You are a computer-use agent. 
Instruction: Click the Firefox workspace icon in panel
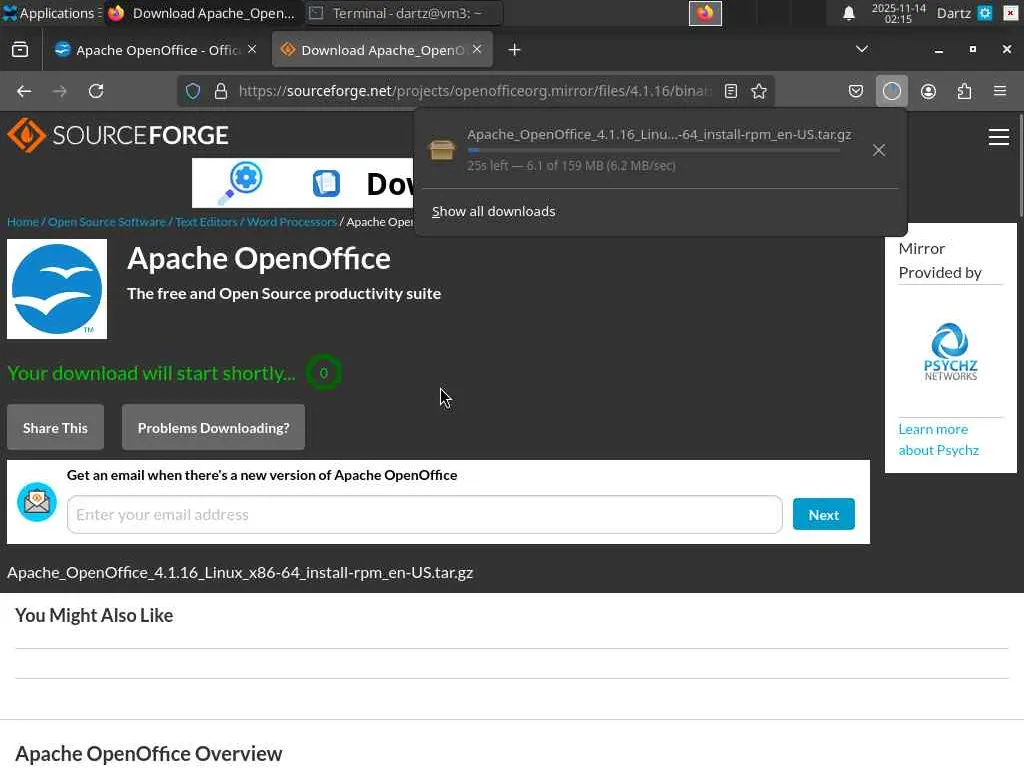705,13
